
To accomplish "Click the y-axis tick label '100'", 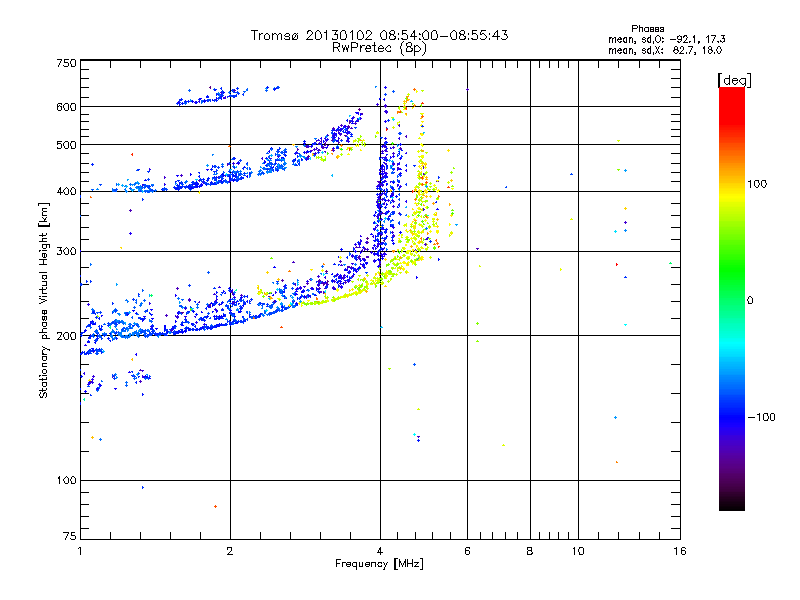I will tap(66, 480).
